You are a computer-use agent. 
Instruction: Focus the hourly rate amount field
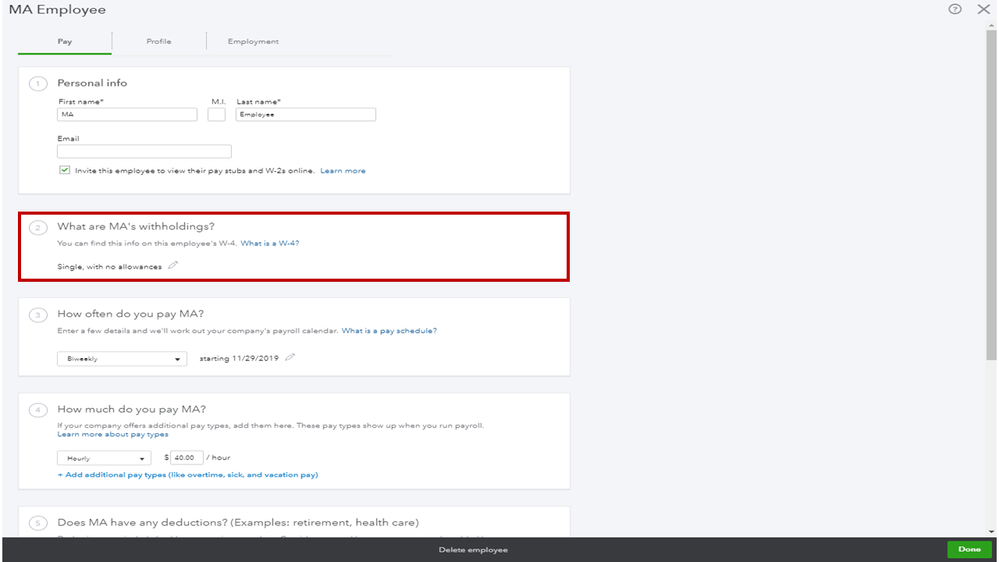coord(187,458)
